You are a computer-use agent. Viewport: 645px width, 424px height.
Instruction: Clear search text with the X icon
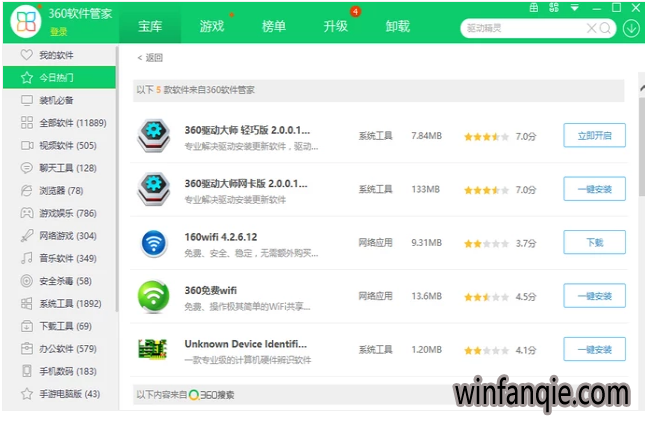591,28
